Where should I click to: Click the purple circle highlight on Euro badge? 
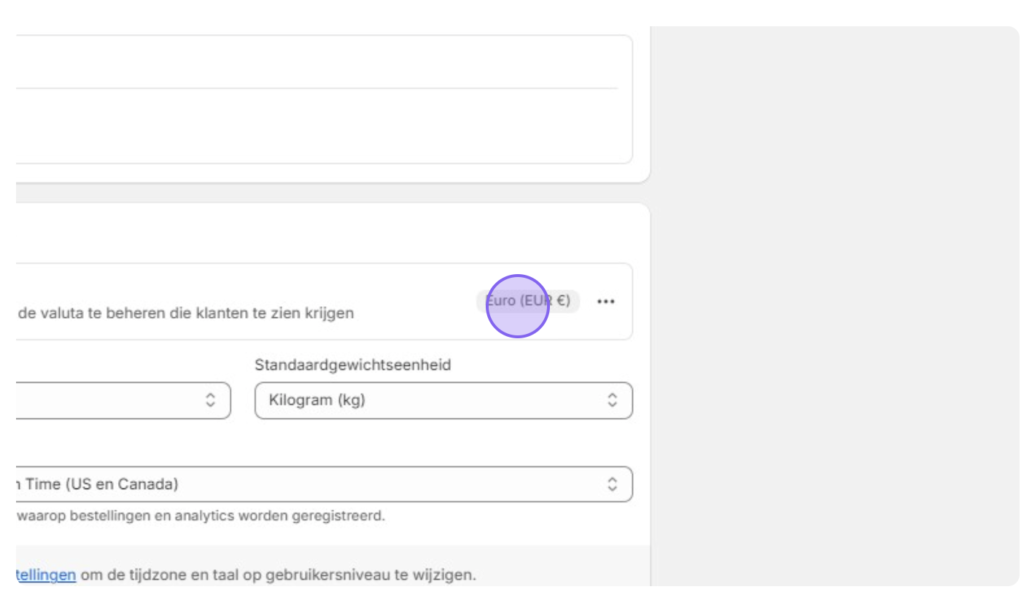[517, 306]
